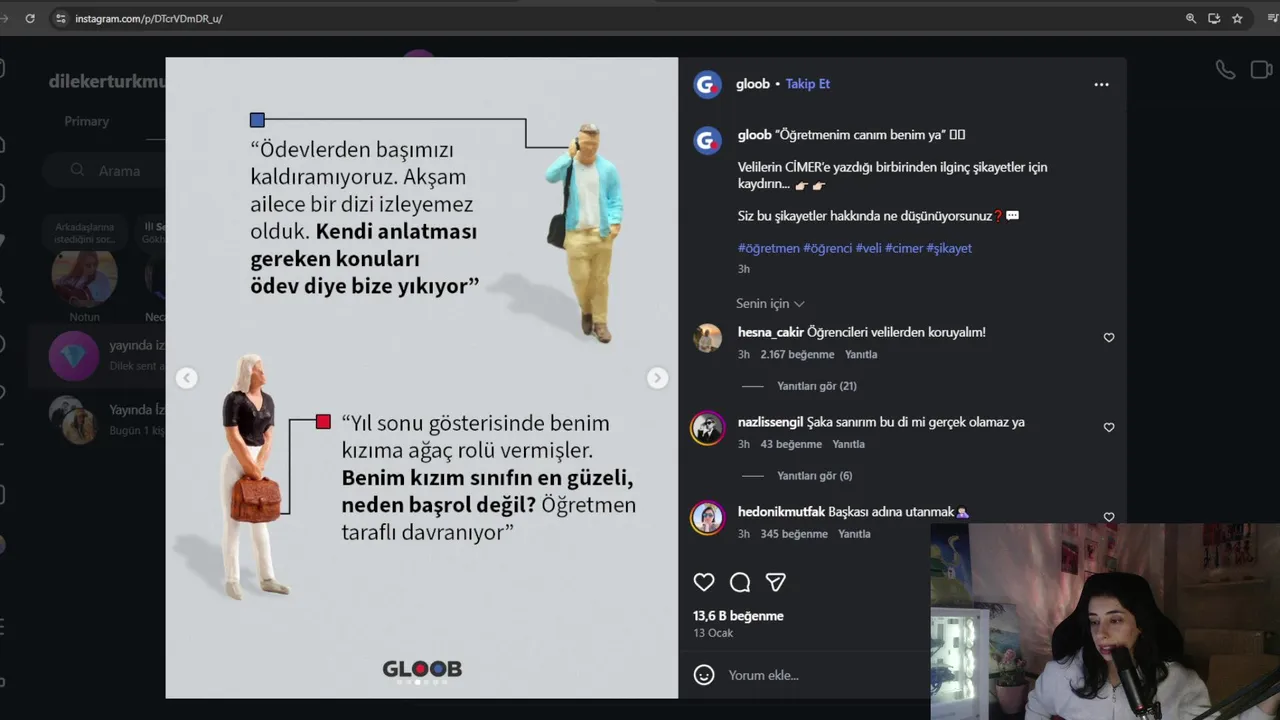
Task: Select Primary tab in background messages
Action: tap(87, 121)
